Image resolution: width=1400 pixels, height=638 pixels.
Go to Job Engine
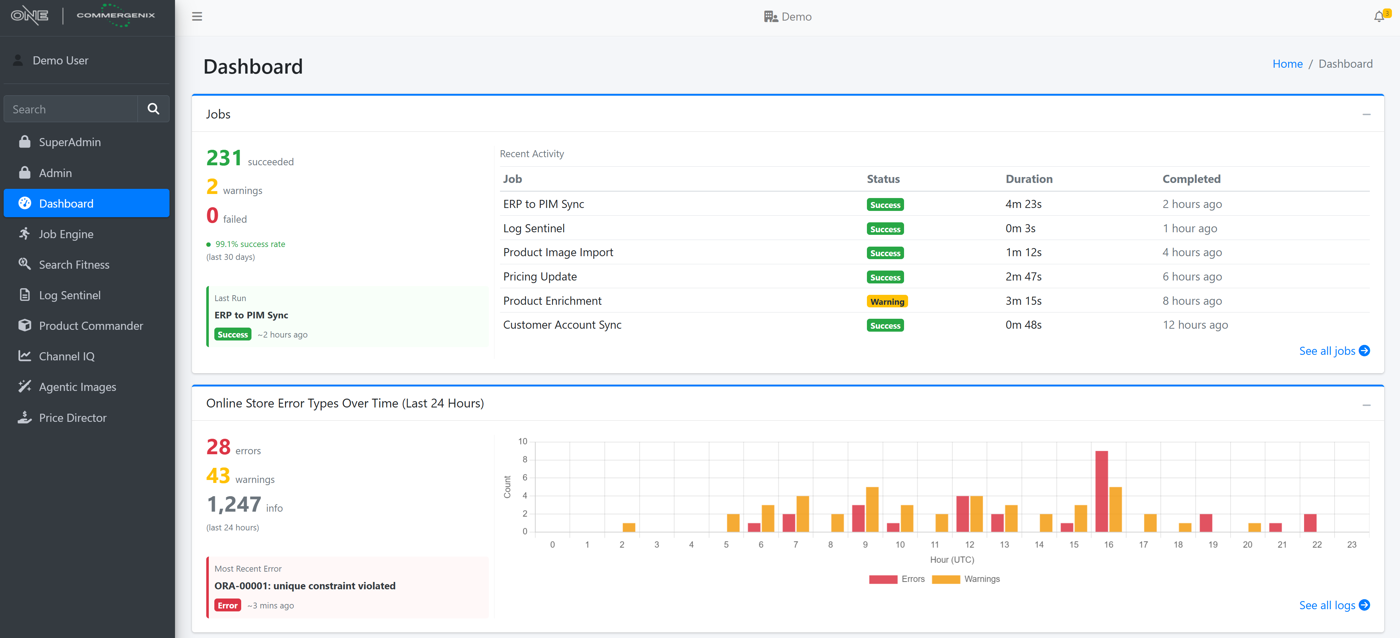87,234
